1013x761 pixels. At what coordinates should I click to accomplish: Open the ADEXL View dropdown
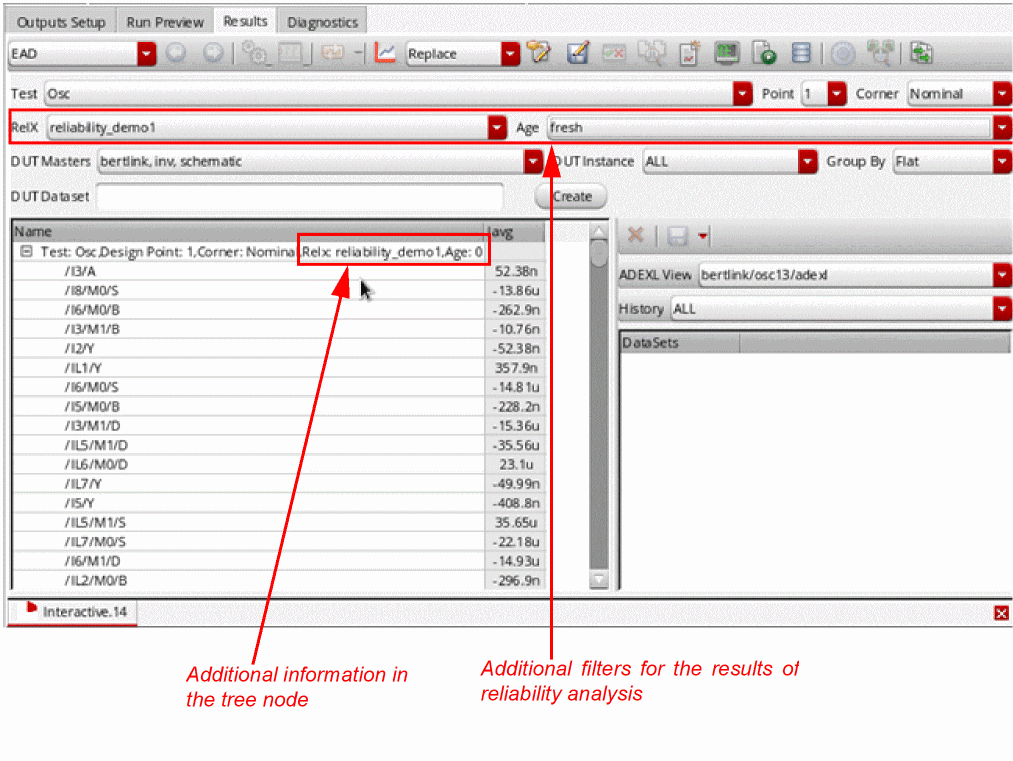click(1002, 275)
